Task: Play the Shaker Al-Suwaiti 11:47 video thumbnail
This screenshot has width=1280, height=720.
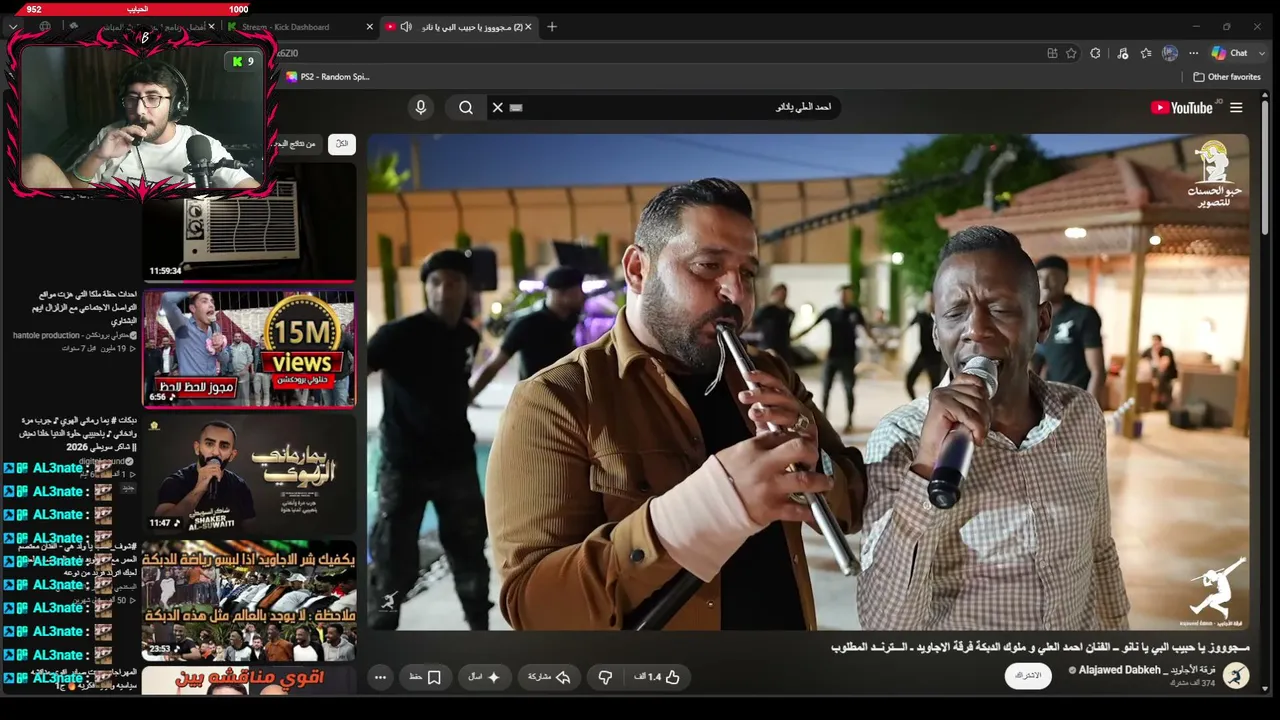Action: [x=249, y=474]
